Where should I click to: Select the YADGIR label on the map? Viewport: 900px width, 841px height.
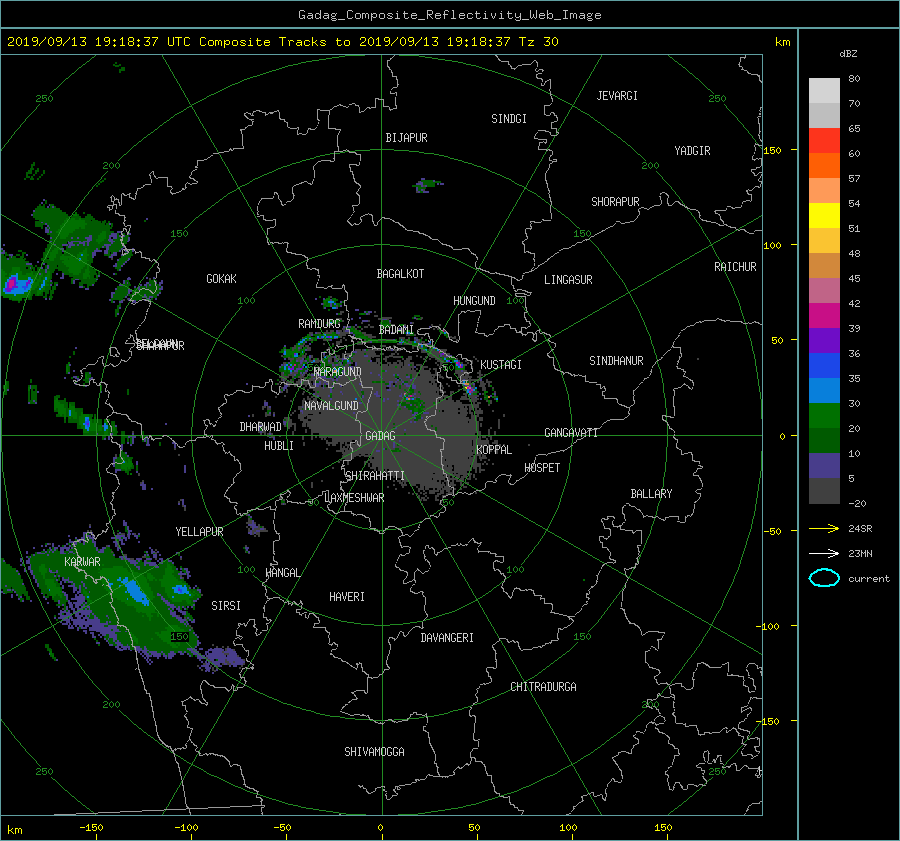point(692,151)
